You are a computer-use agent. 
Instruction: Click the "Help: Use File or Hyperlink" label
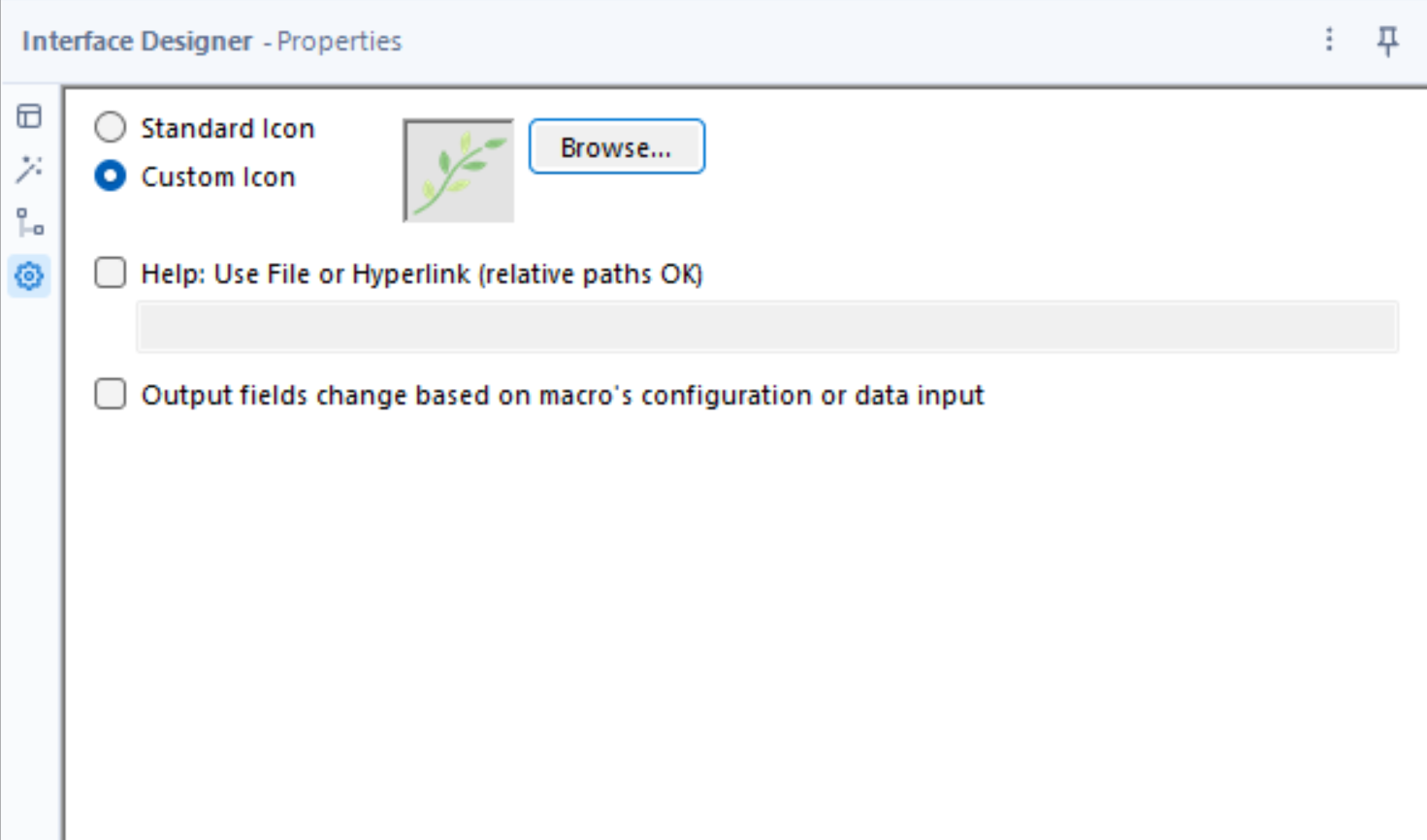(422, 275)
